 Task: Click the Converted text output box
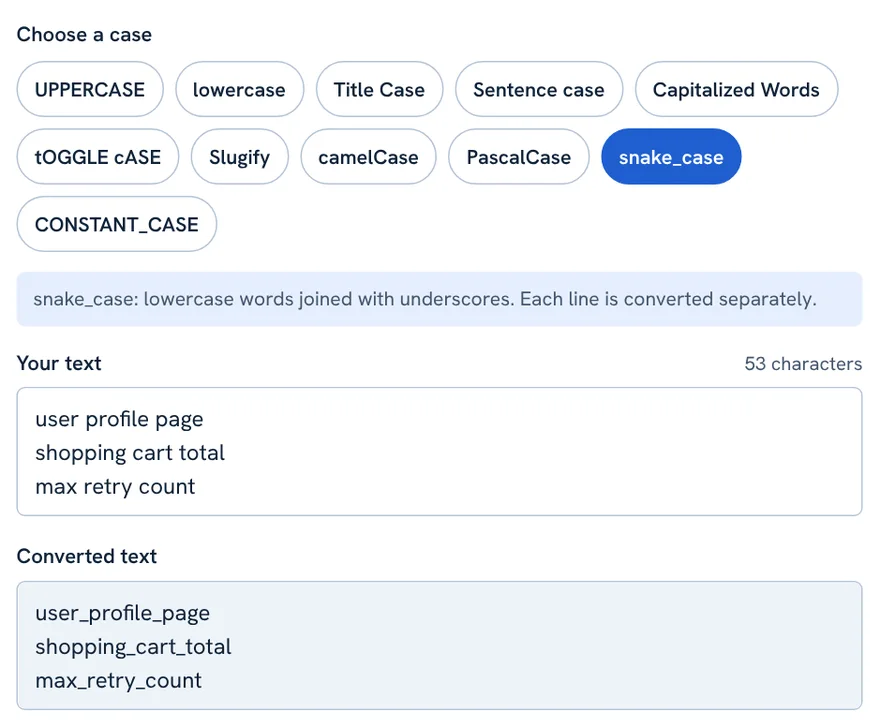[x=439, y=646]
